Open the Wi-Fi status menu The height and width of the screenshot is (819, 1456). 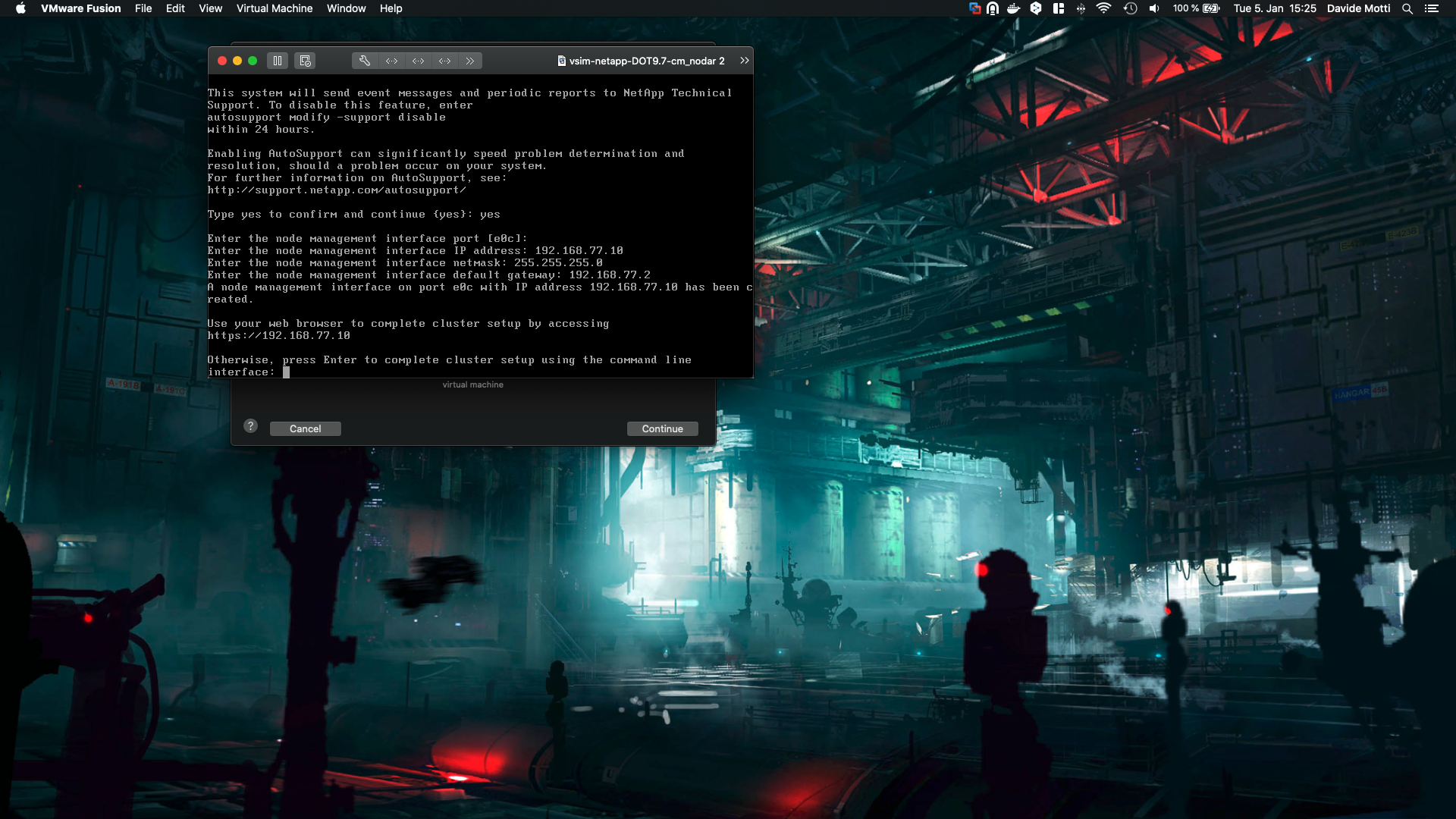pyautogui.click(x=1103, y=8)
